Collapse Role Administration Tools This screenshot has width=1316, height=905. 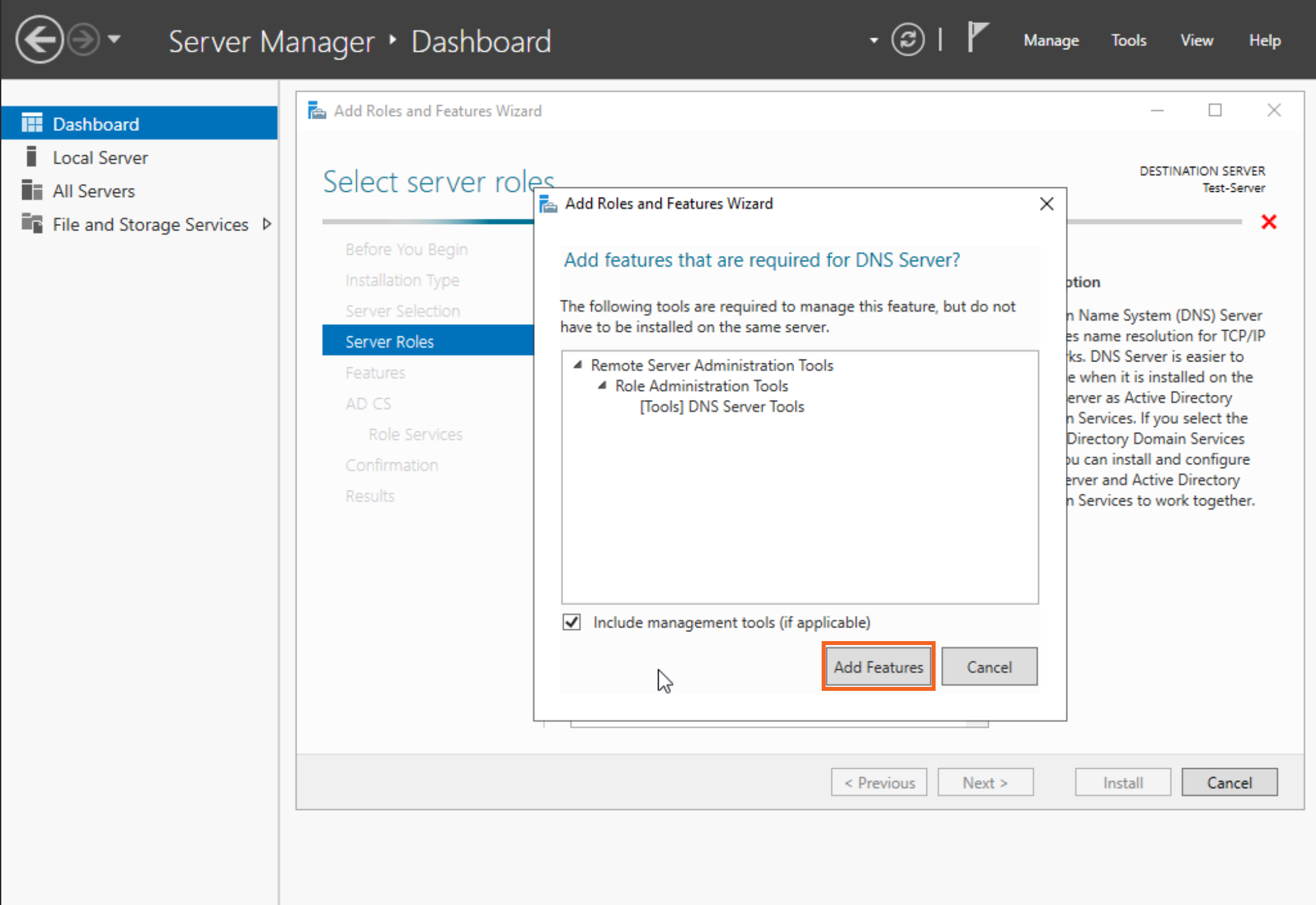(x=602, y=386)
